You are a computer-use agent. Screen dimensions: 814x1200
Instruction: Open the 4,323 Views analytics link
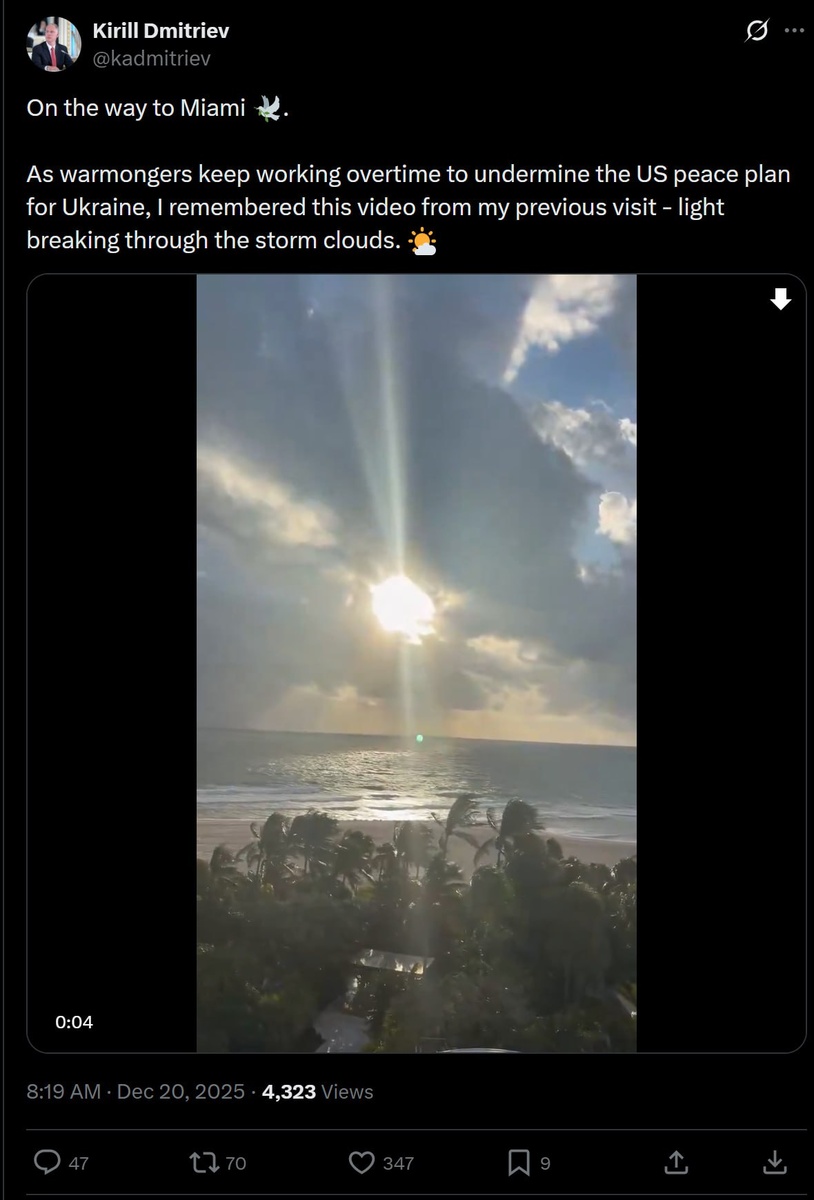coord(317,1092)
